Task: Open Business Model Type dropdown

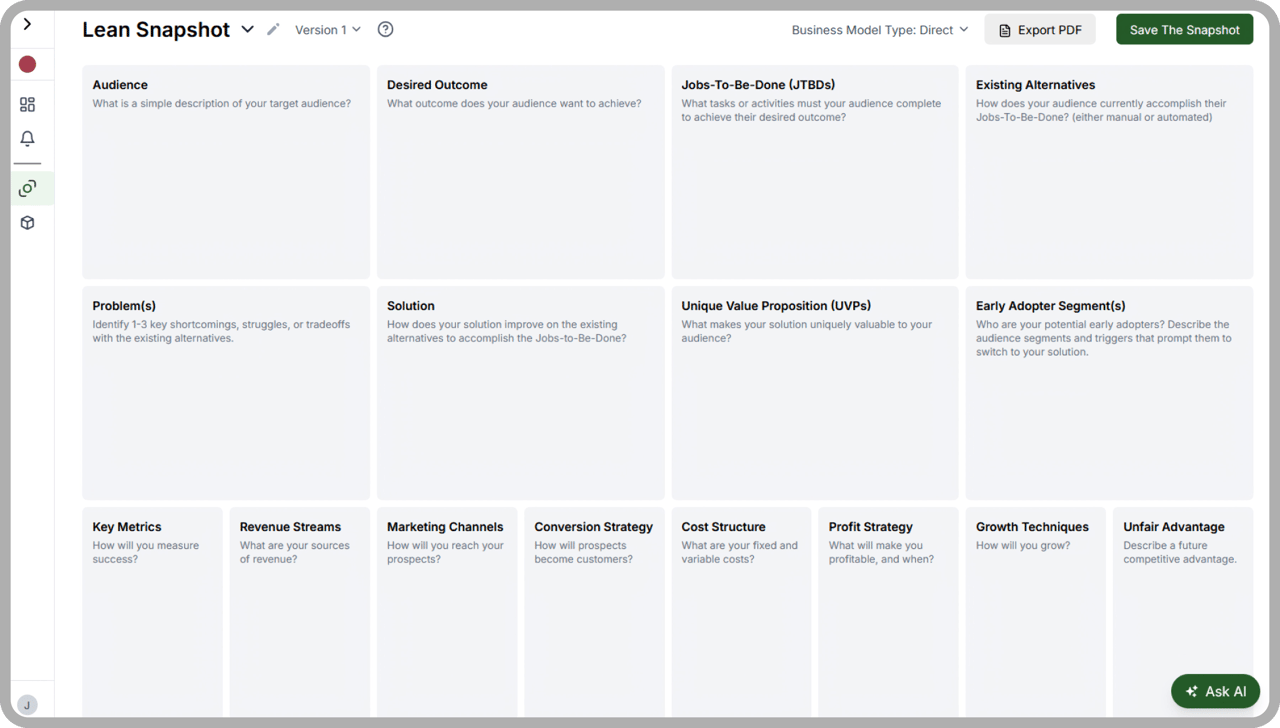Action: click(x=880, y=30)
